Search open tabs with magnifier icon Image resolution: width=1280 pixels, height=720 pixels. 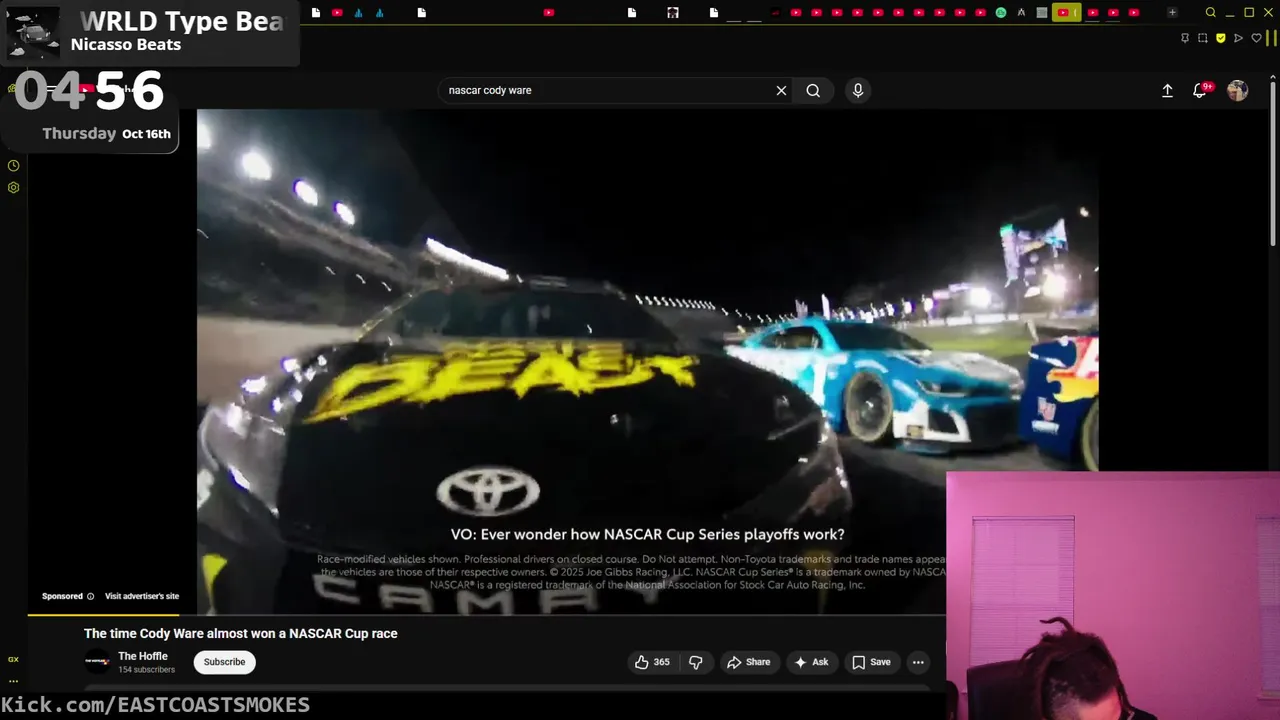tap(1210, 13)
